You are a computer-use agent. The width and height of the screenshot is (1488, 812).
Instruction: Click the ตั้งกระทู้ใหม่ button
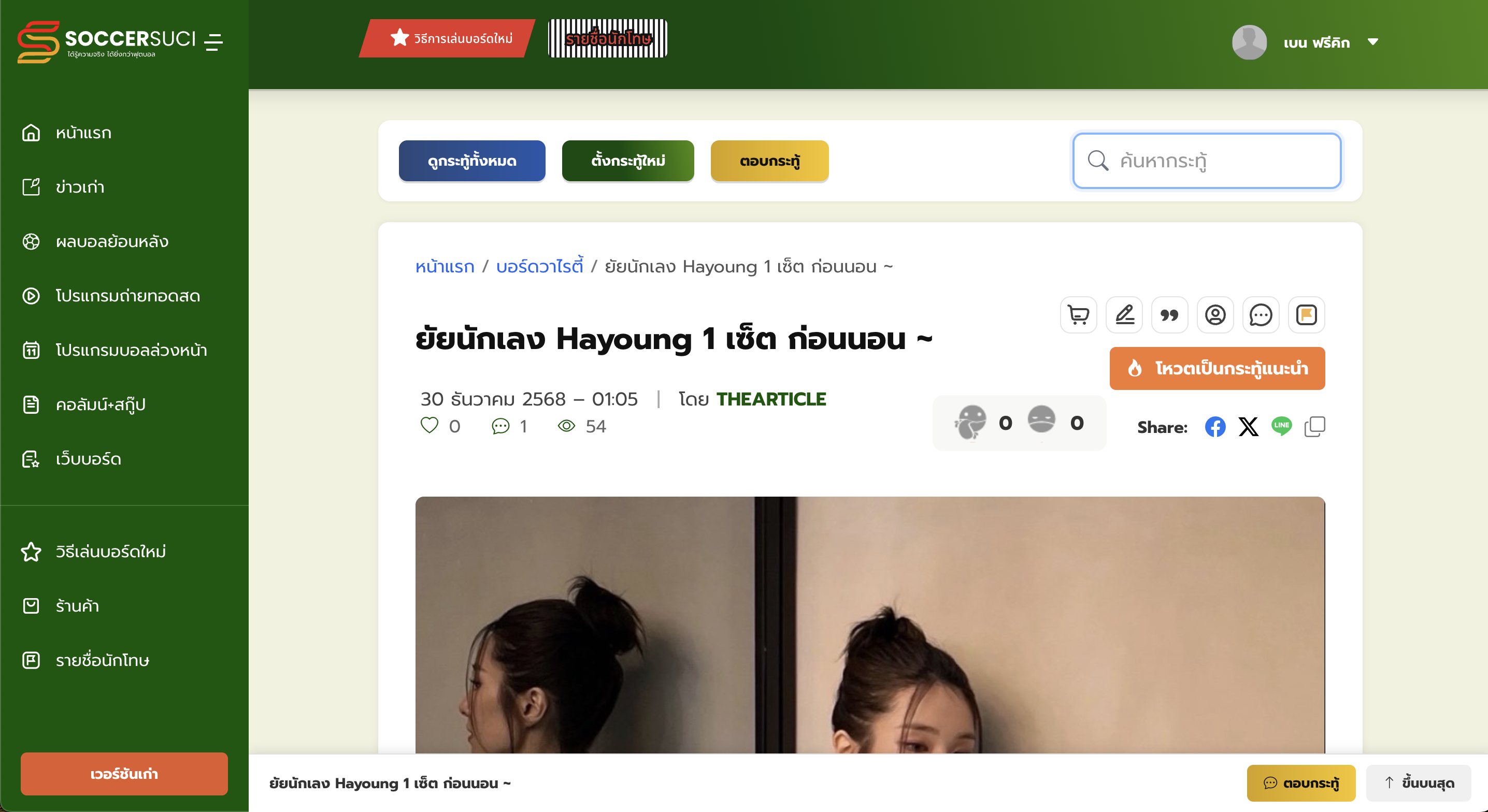[627, 161]
